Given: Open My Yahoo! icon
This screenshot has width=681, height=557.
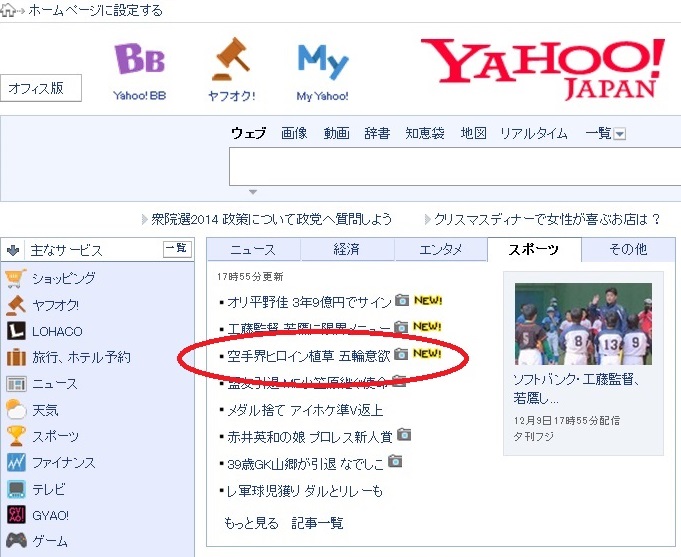Looking at the screenshot, I should pyautogui.click(x=322, y=61).
